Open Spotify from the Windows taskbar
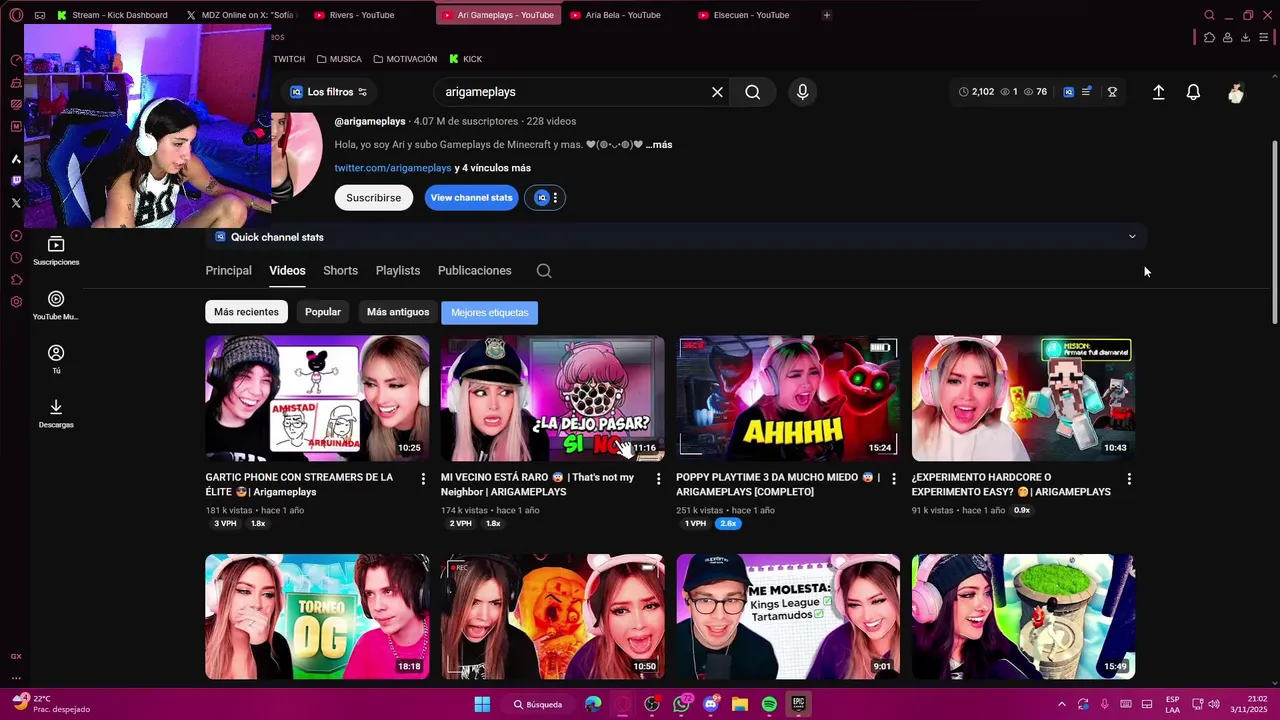Viewport: 1280px width, 720px height. (x=769, y=704)
